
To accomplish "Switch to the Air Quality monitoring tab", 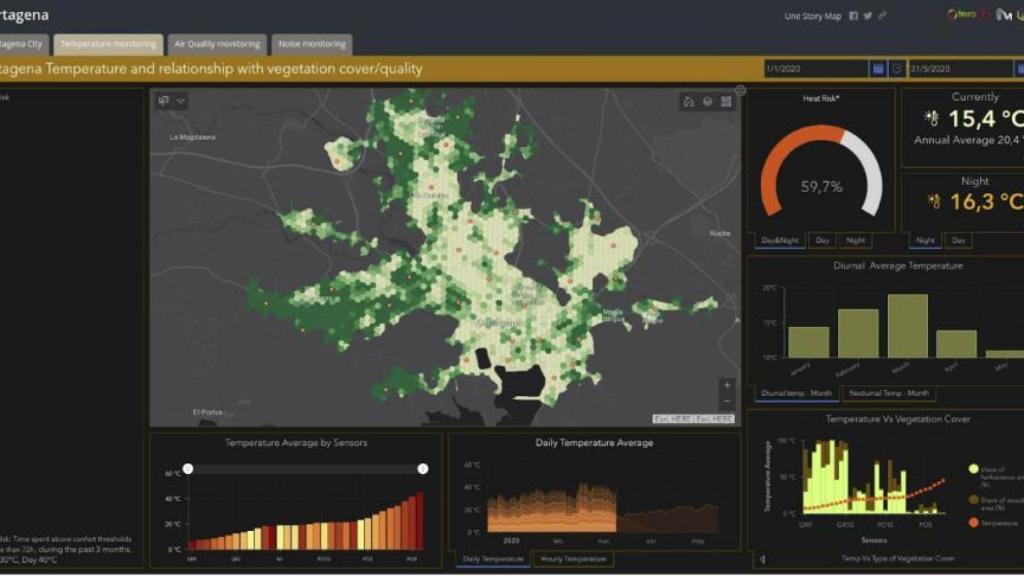I will pyautogui.click(x=217, y=44).
